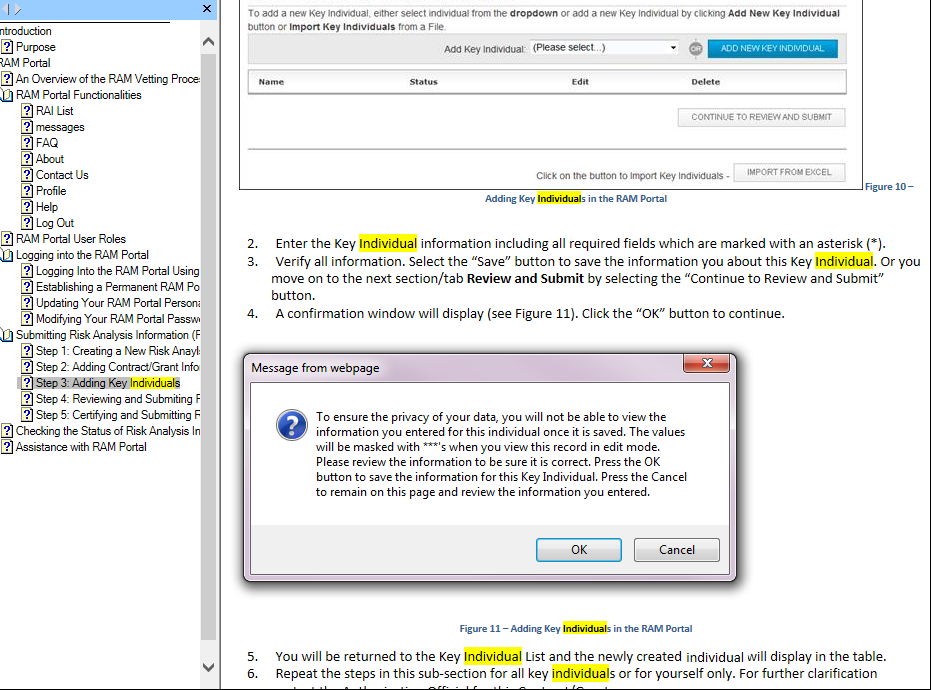The width and height of the screenshot is (933, 690).
Task: Click the RAM Portal User Roles icon
Action: pos(7,239)
